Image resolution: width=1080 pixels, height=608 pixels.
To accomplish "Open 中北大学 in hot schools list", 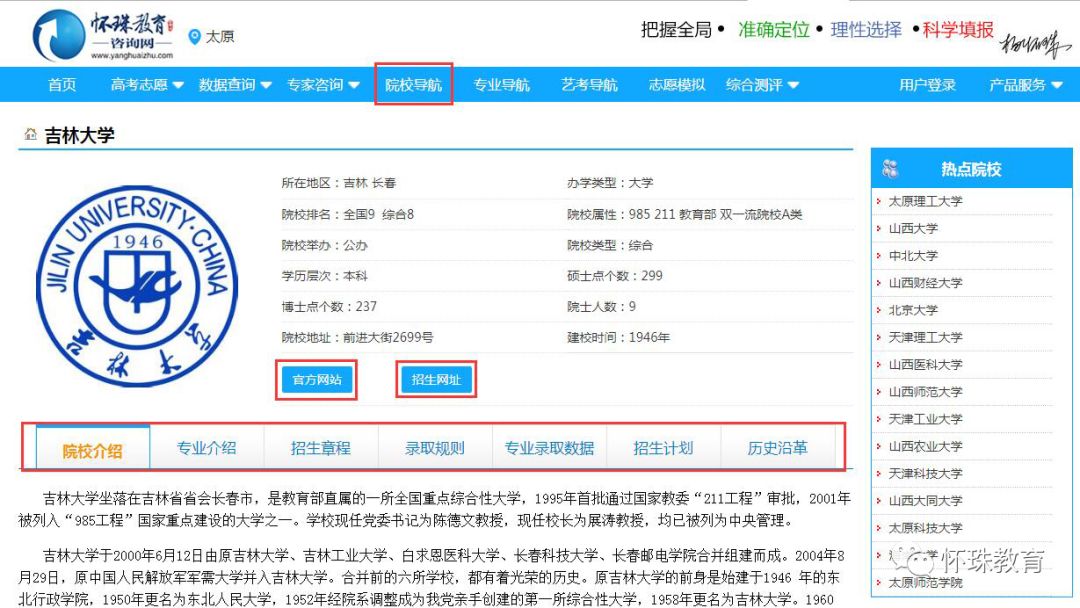I will 913,255.
